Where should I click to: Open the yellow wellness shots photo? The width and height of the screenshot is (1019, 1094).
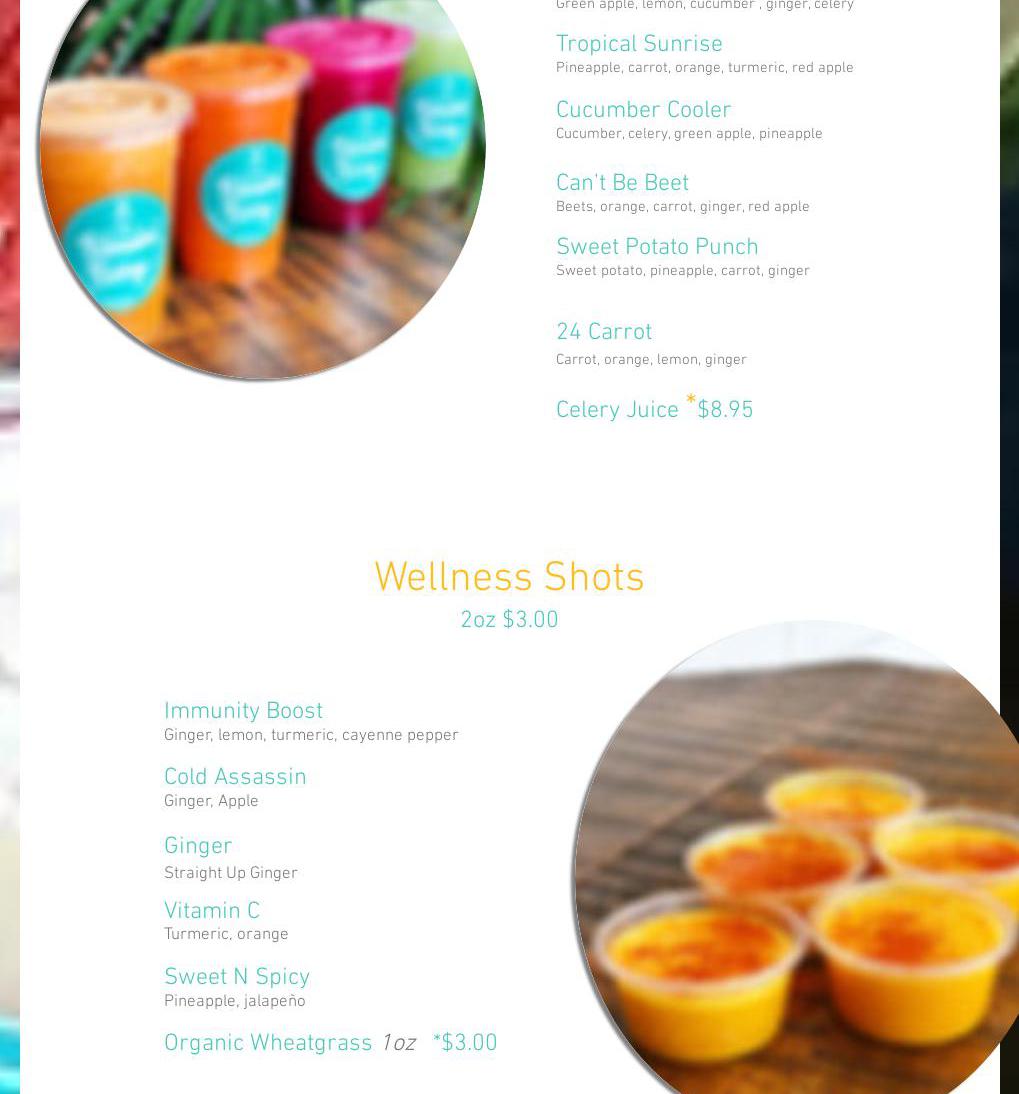797,858
